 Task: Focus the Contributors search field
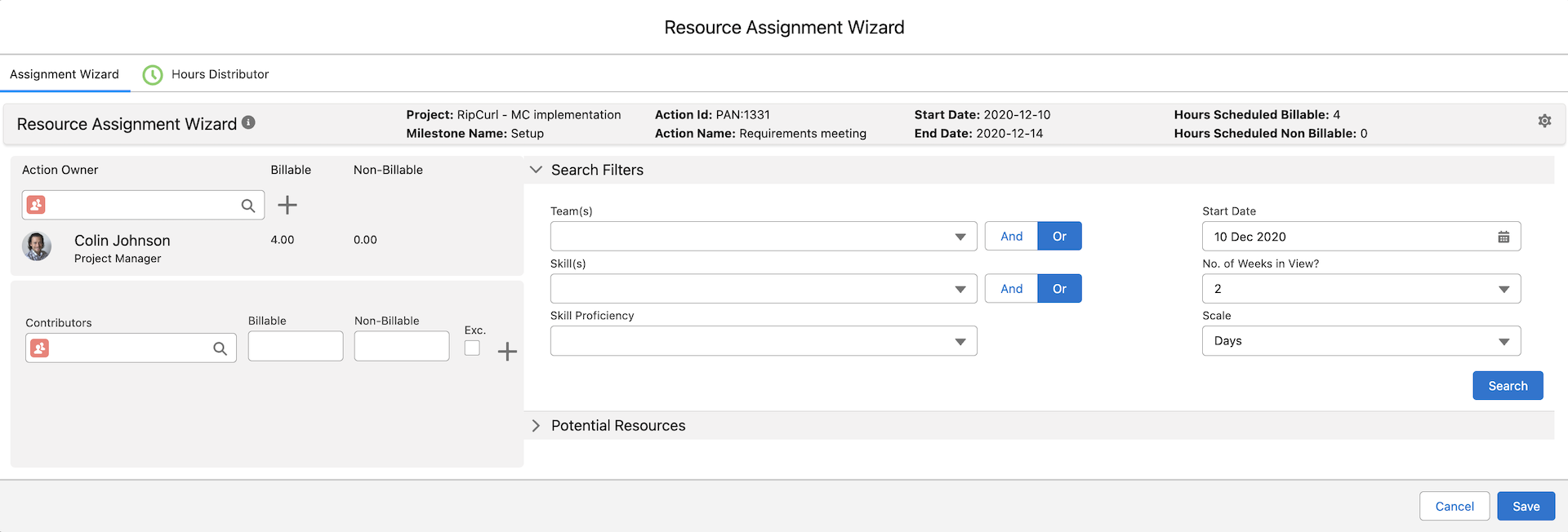pos(131,348)
